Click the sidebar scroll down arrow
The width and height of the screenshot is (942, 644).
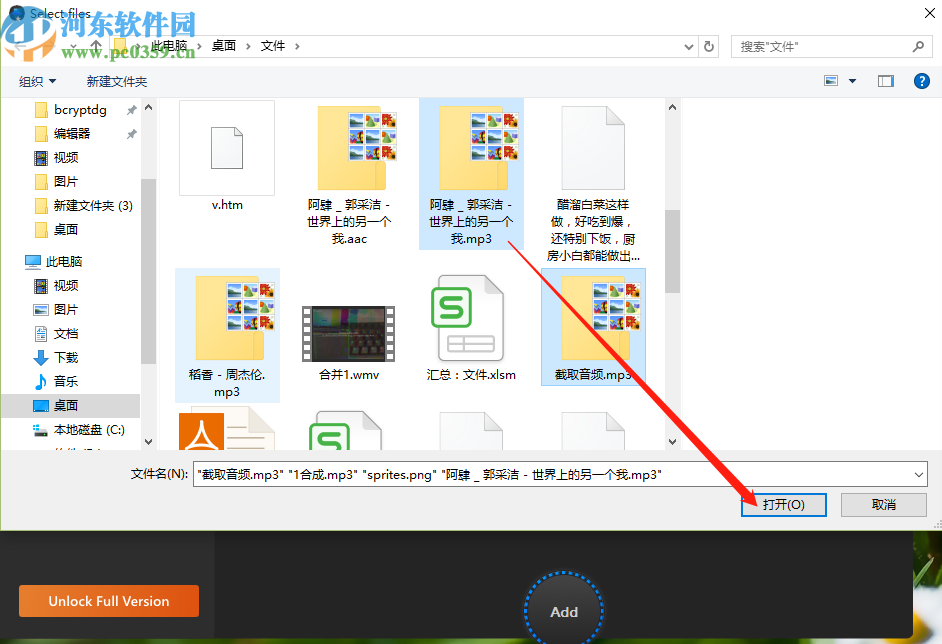pyautogui.click(x=148, y=442)
